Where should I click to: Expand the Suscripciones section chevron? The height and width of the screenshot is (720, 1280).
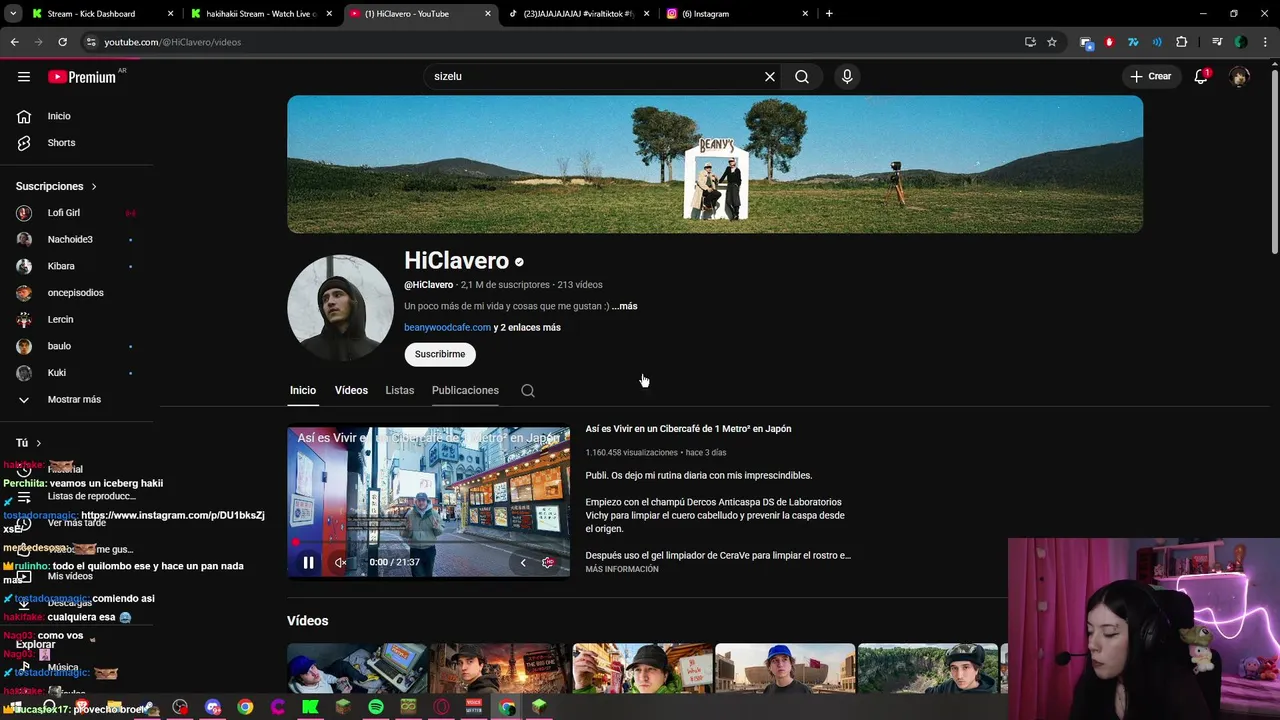tap(94, 186)
